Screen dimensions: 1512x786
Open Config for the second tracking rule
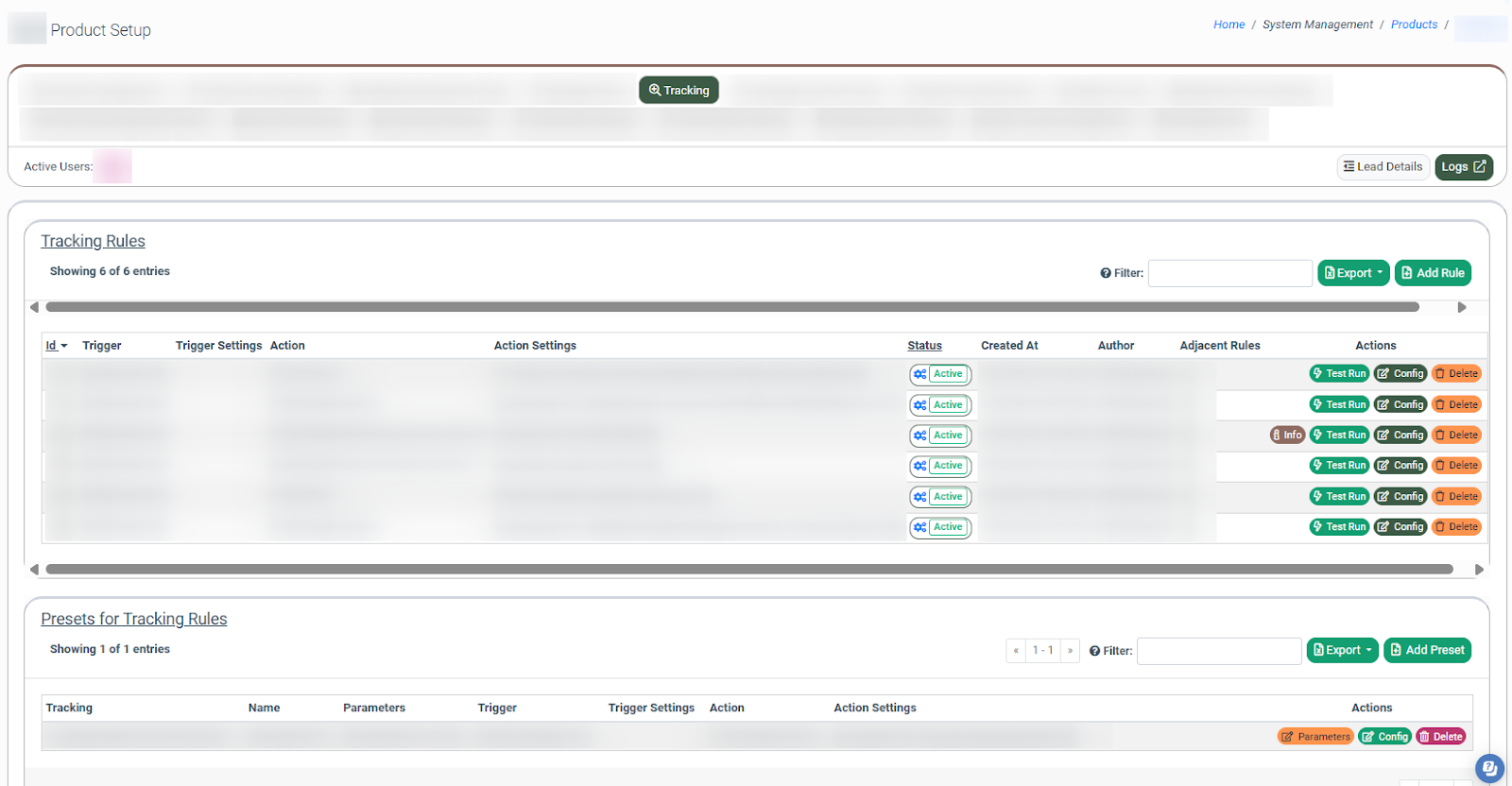(1400, 404)
